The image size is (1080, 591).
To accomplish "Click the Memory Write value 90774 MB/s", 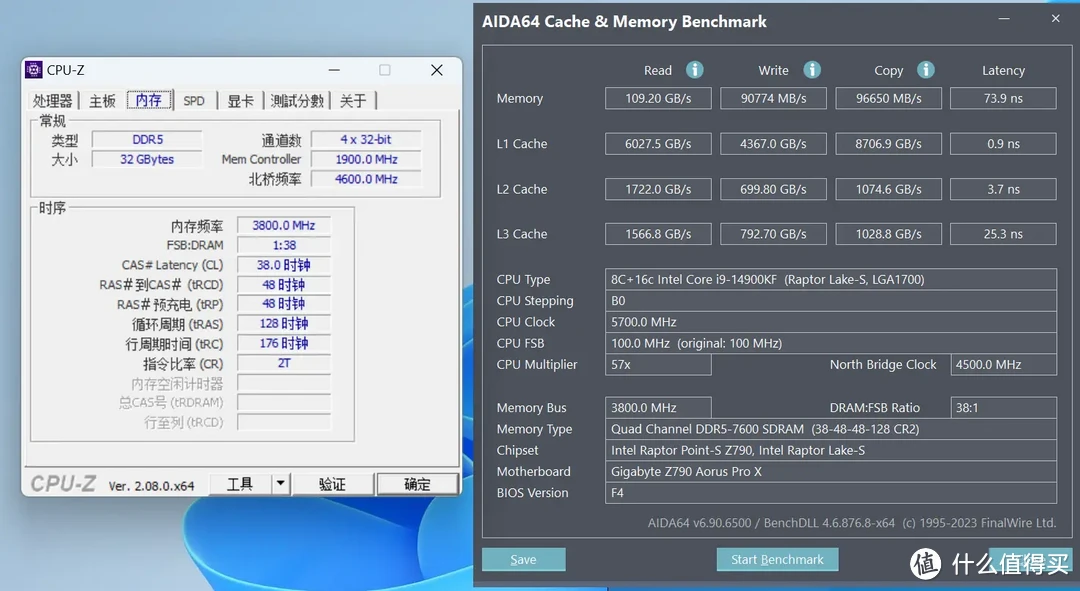I will coord(773,98).
